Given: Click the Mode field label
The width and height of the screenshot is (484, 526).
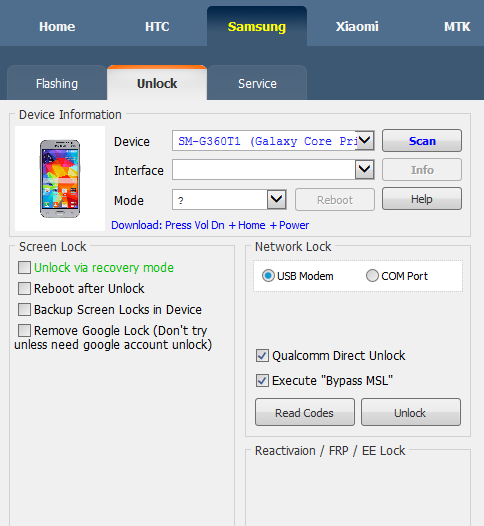Looking at the screenshot, I should pos(129,201).
